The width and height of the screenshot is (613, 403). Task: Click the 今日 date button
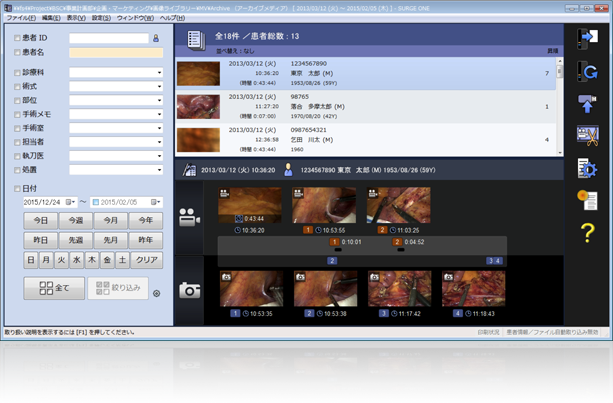click(x=41, y=220)
